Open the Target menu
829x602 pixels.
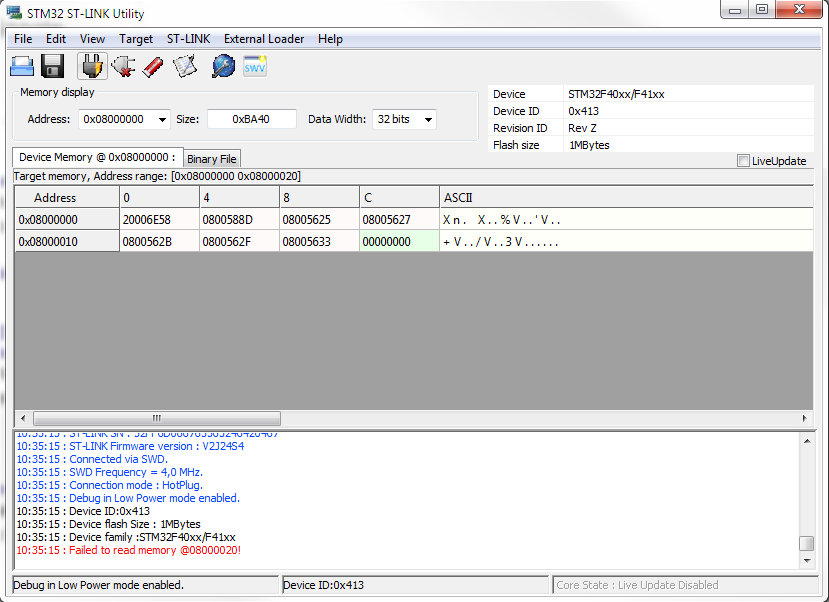tap(136, 39)
